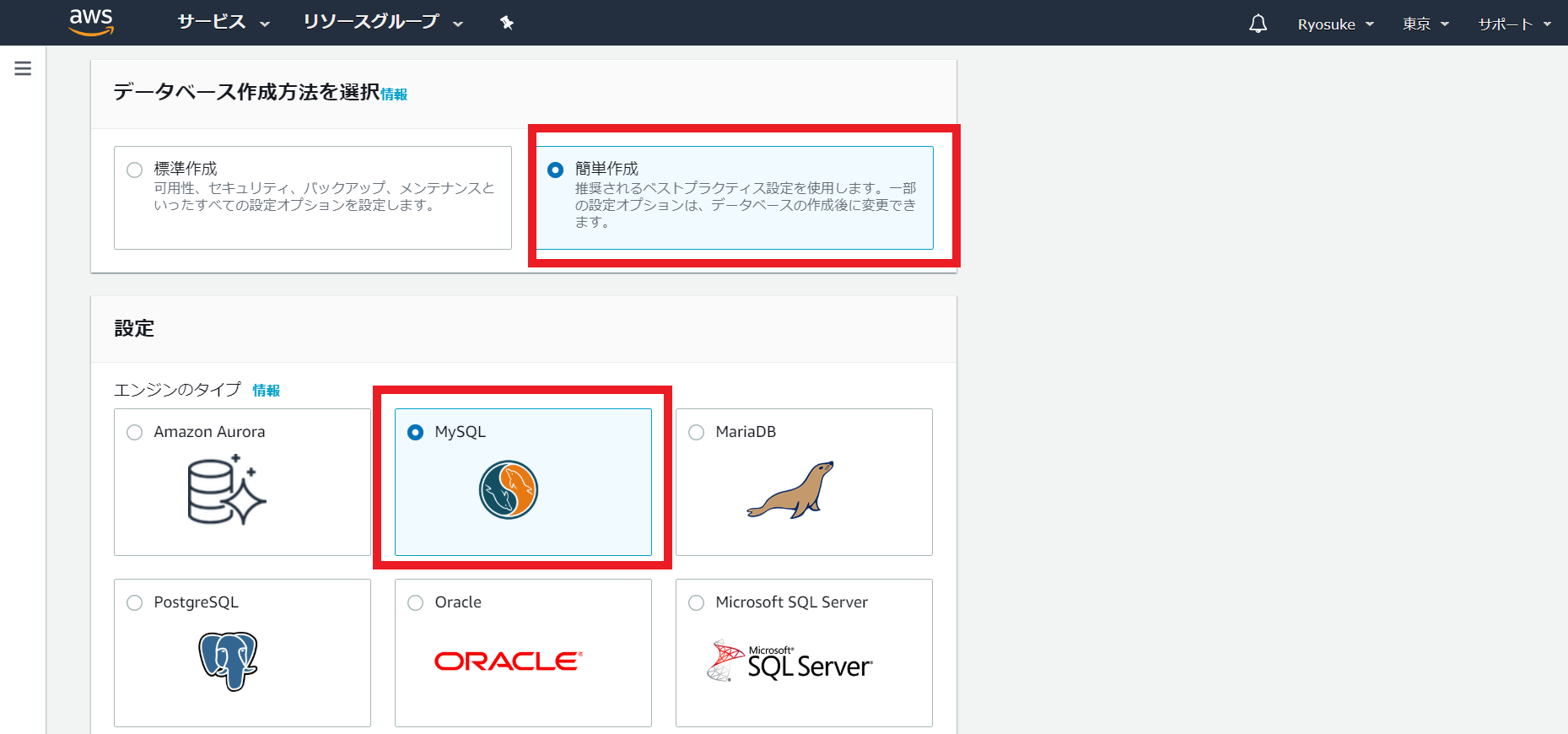Screen dimensions: 1568x734
Task: Click the Microsoft SQL Server logo
Action: point(789,661)
